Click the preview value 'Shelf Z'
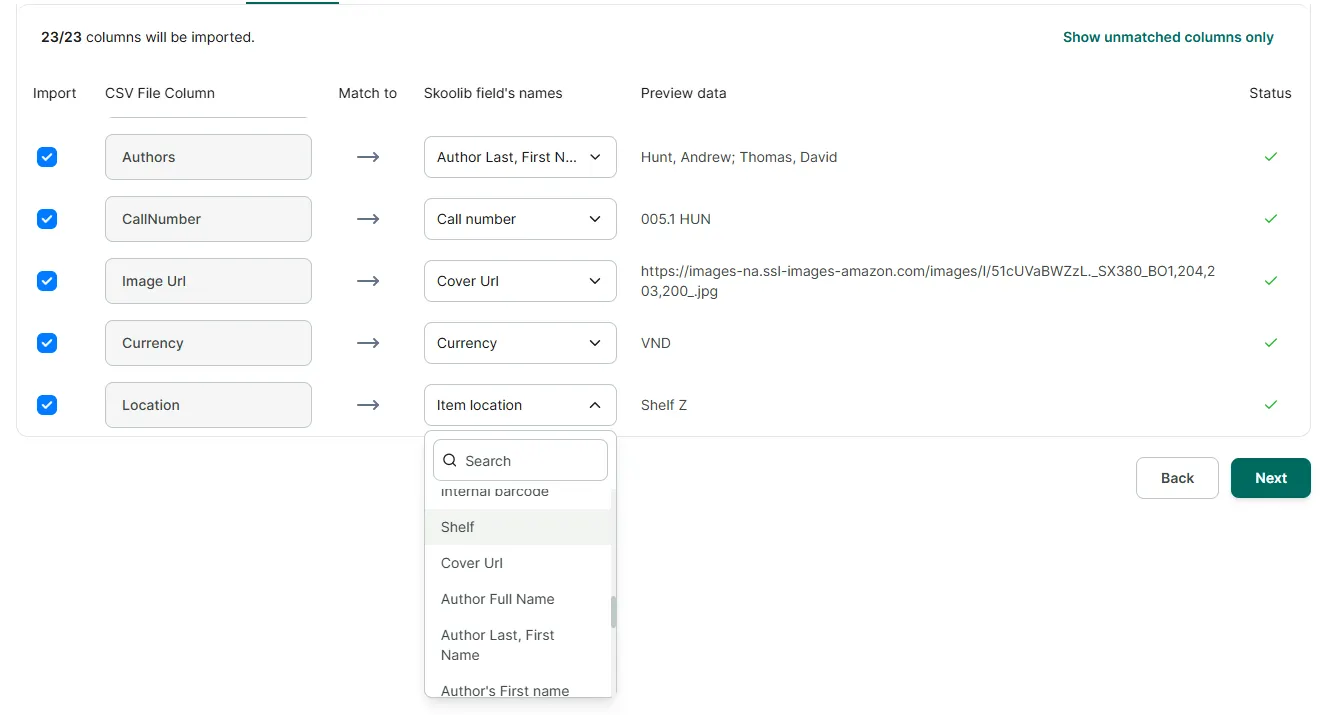 664,405
